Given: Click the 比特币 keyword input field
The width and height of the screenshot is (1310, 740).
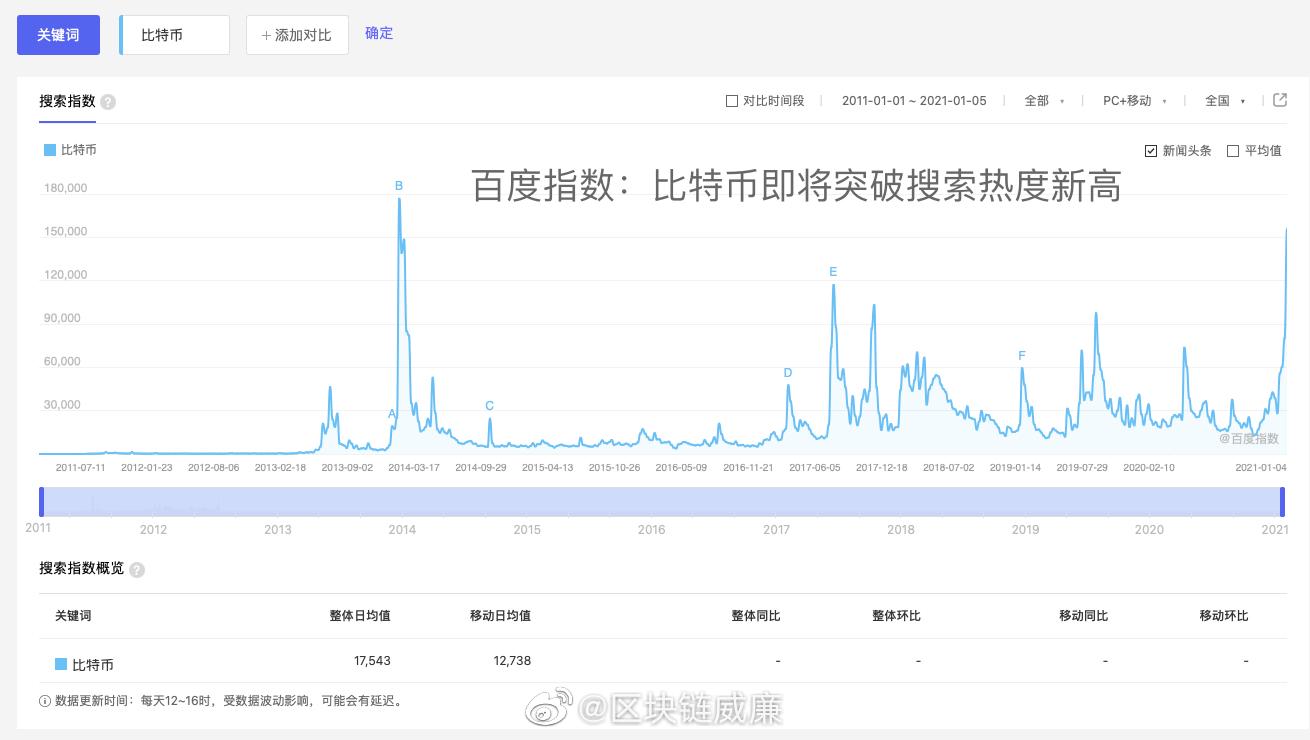Looking at the screenshot, I should 174,35.
